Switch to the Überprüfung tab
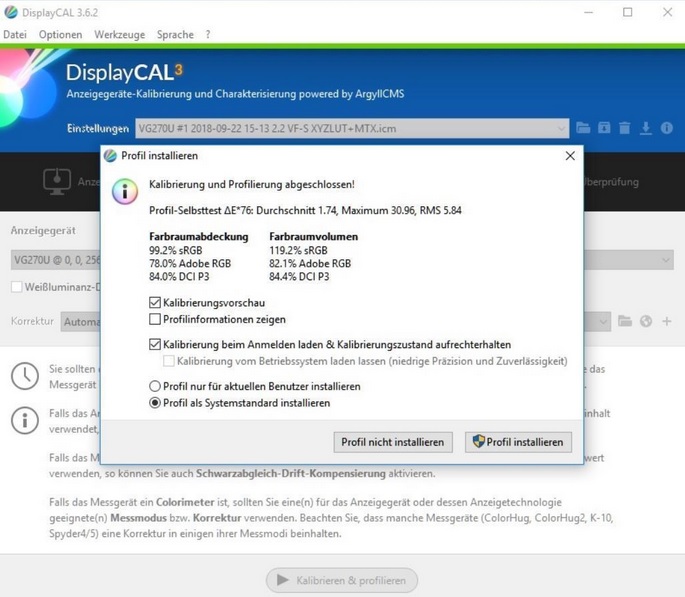Image resolution: width=685 pixels, height=597 pixels. [x=612, y=182]
